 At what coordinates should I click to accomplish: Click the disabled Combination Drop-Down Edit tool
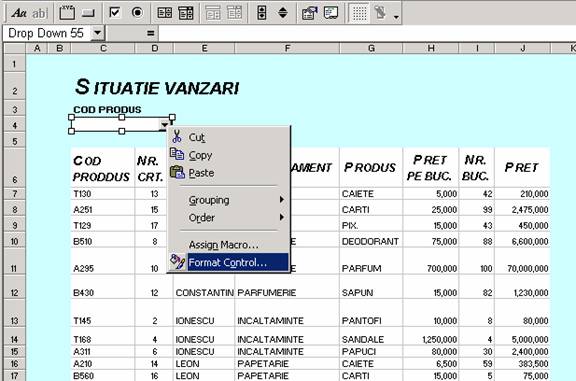tap(234, 13)
